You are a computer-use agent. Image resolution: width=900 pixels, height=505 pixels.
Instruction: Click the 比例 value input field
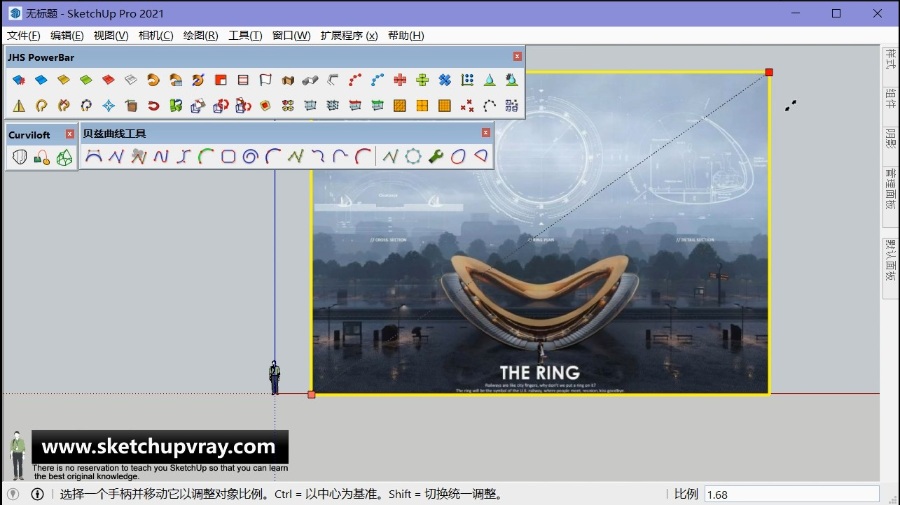(792, 494)
